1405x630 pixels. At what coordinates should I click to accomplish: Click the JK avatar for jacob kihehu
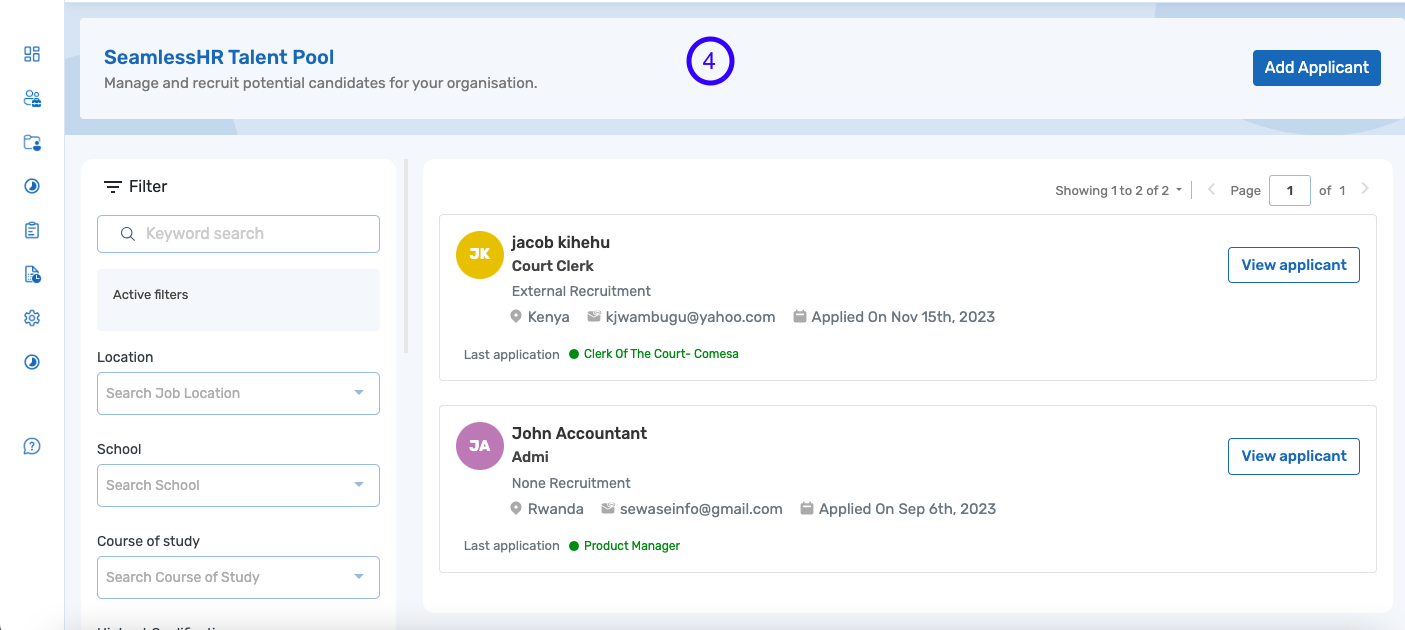click(x=480, y=254)
